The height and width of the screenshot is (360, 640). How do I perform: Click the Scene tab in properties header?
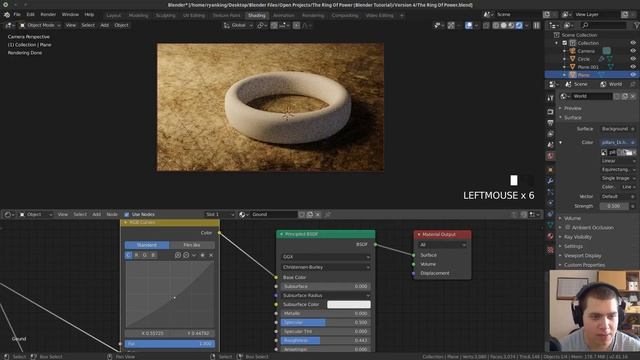(576, 84)
